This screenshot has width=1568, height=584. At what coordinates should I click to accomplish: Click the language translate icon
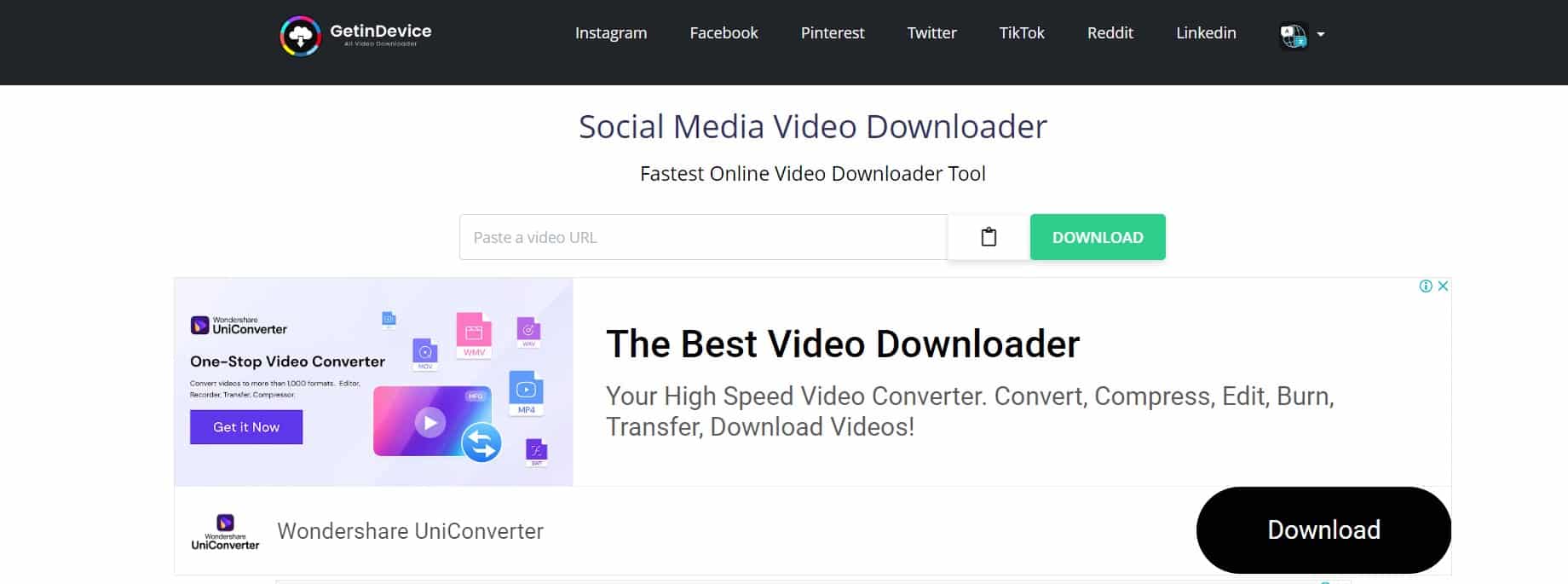(1293, 35)
